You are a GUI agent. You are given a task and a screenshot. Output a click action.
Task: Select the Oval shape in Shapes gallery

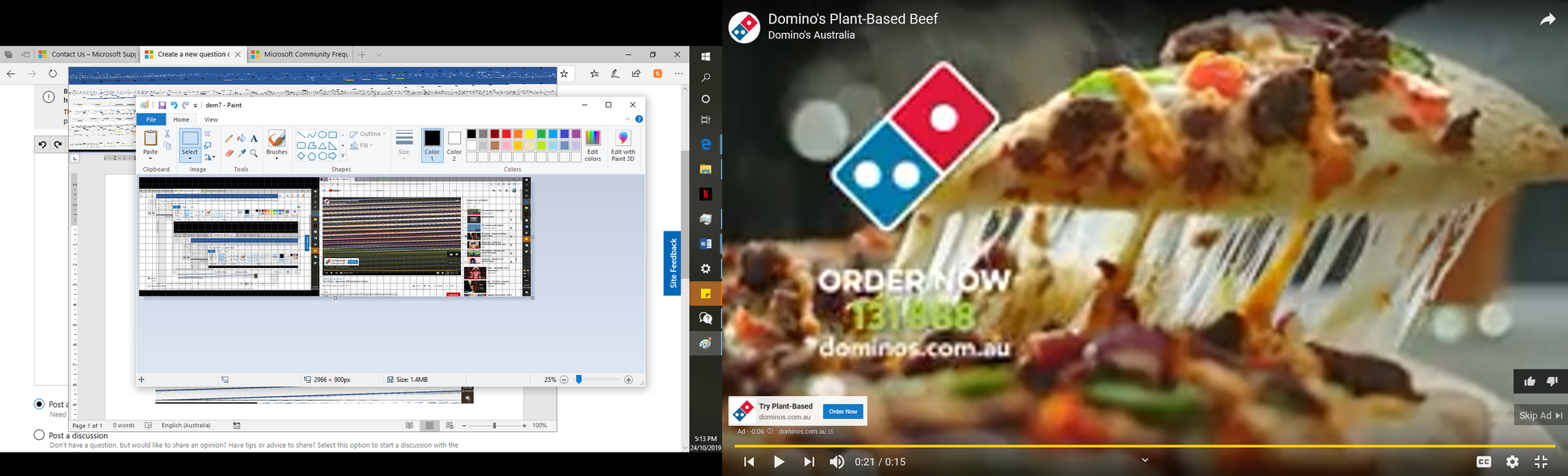tap(322, 135)
